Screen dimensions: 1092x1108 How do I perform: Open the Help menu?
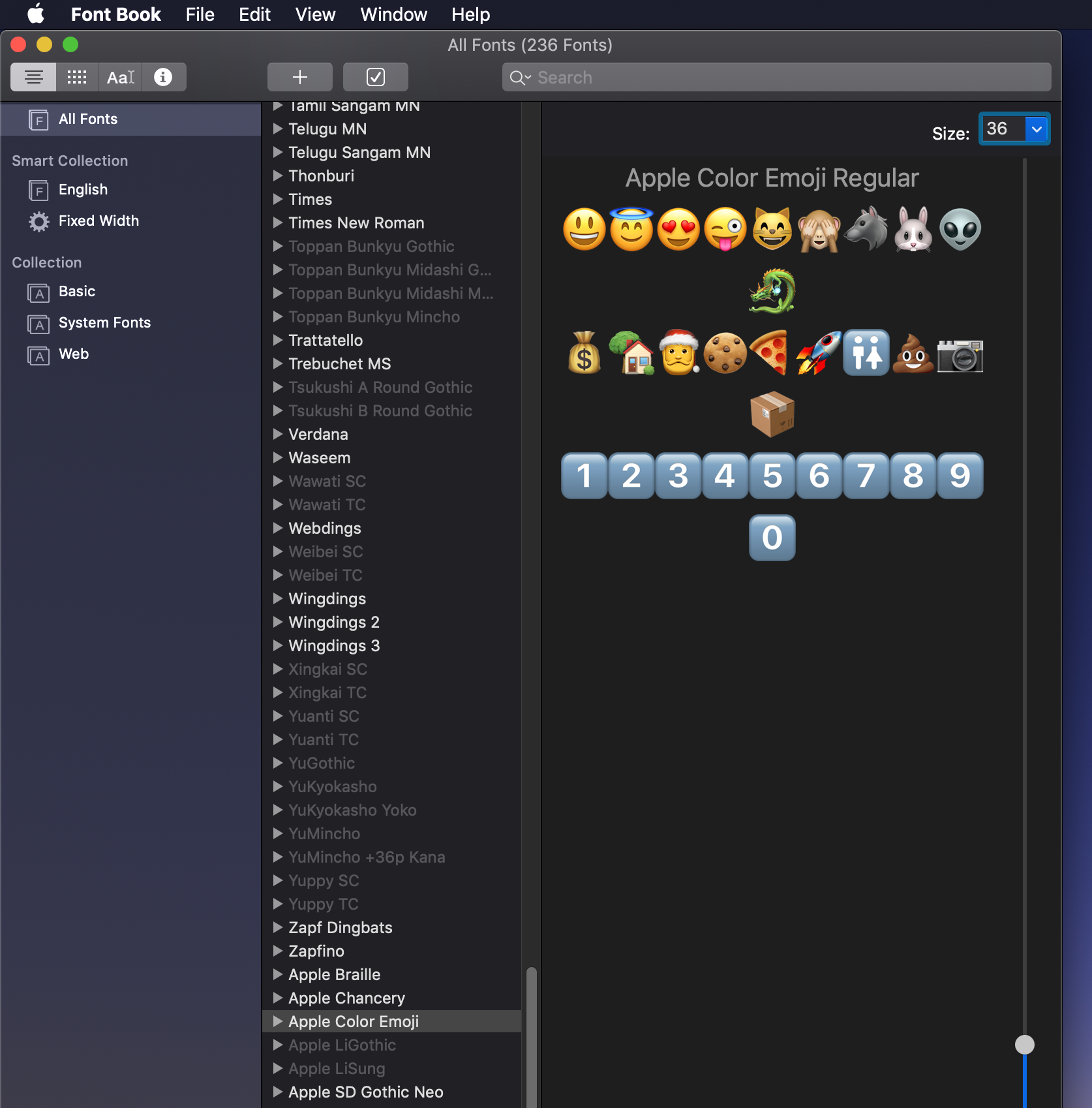coord(470,14)
